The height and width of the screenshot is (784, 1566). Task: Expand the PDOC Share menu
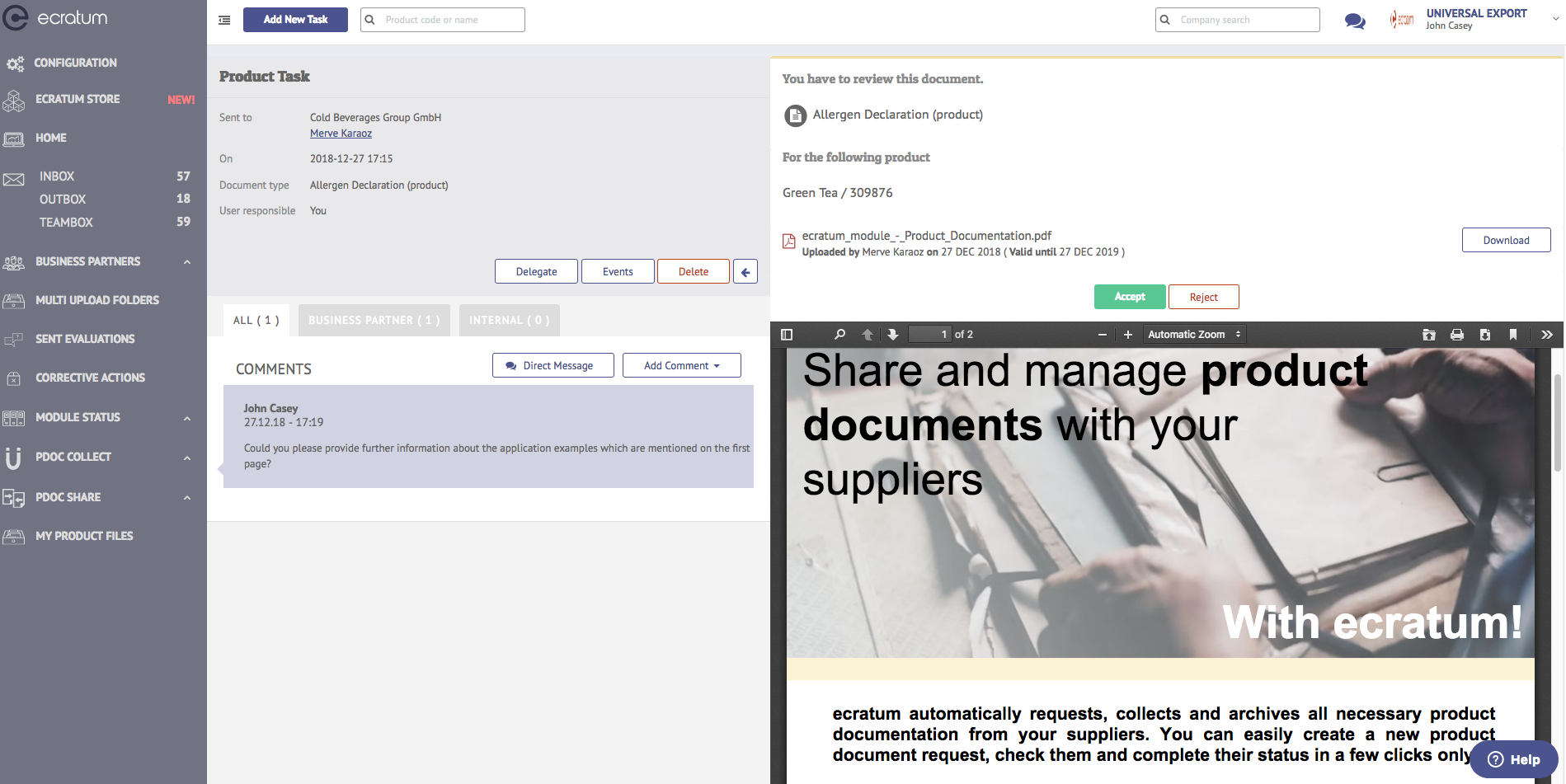point(187,498)
